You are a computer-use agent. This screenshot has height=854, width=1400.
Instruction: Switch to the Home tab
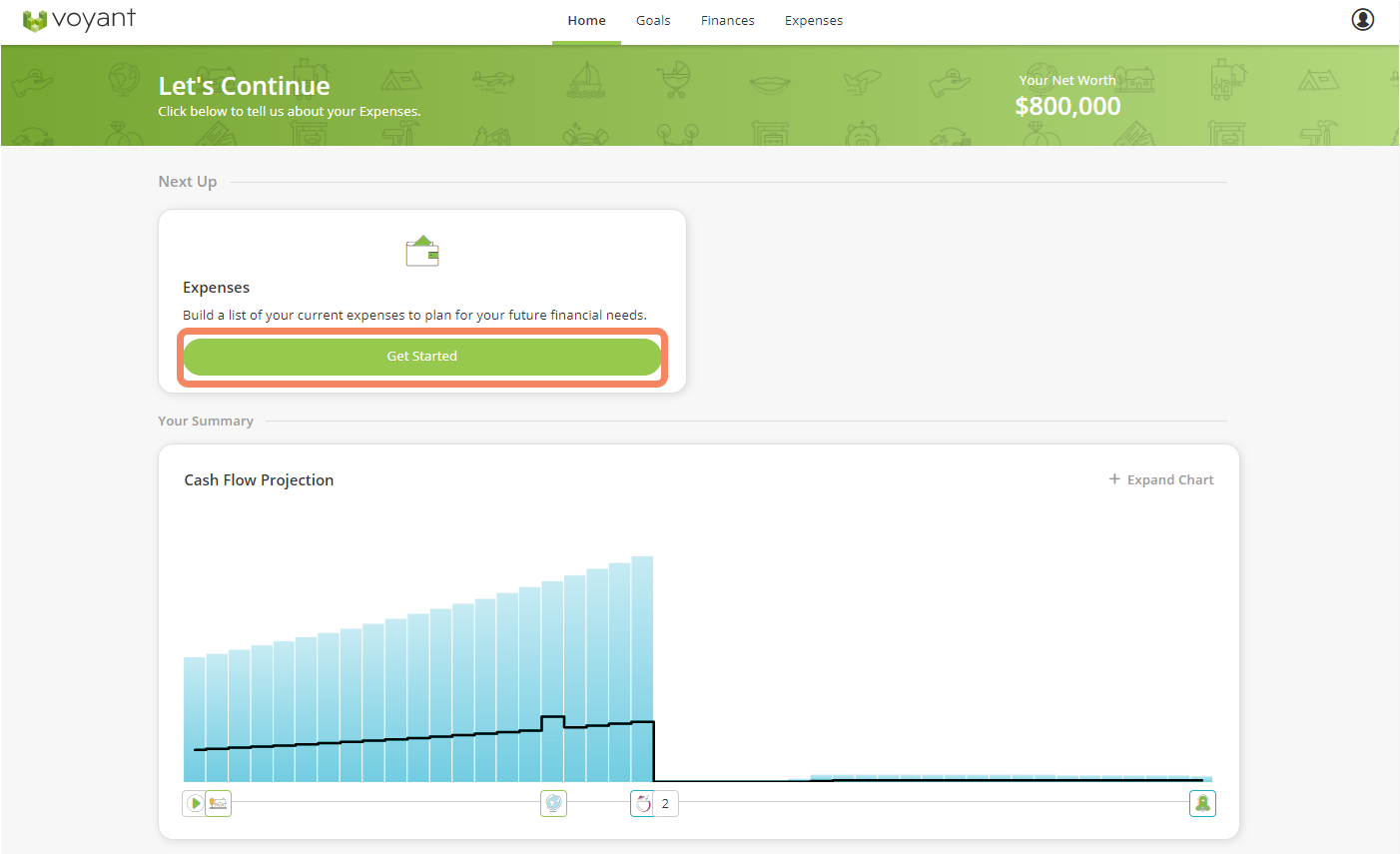click(586, 21)
